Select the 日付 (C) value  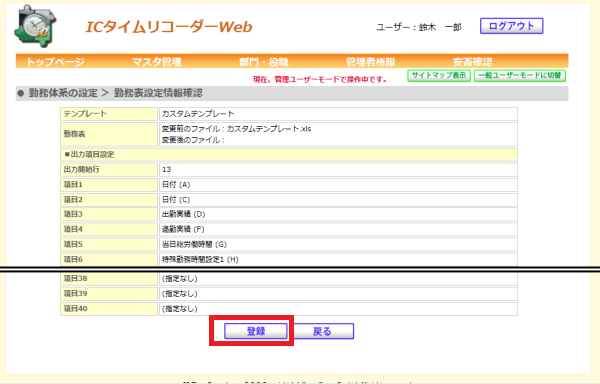338,200
